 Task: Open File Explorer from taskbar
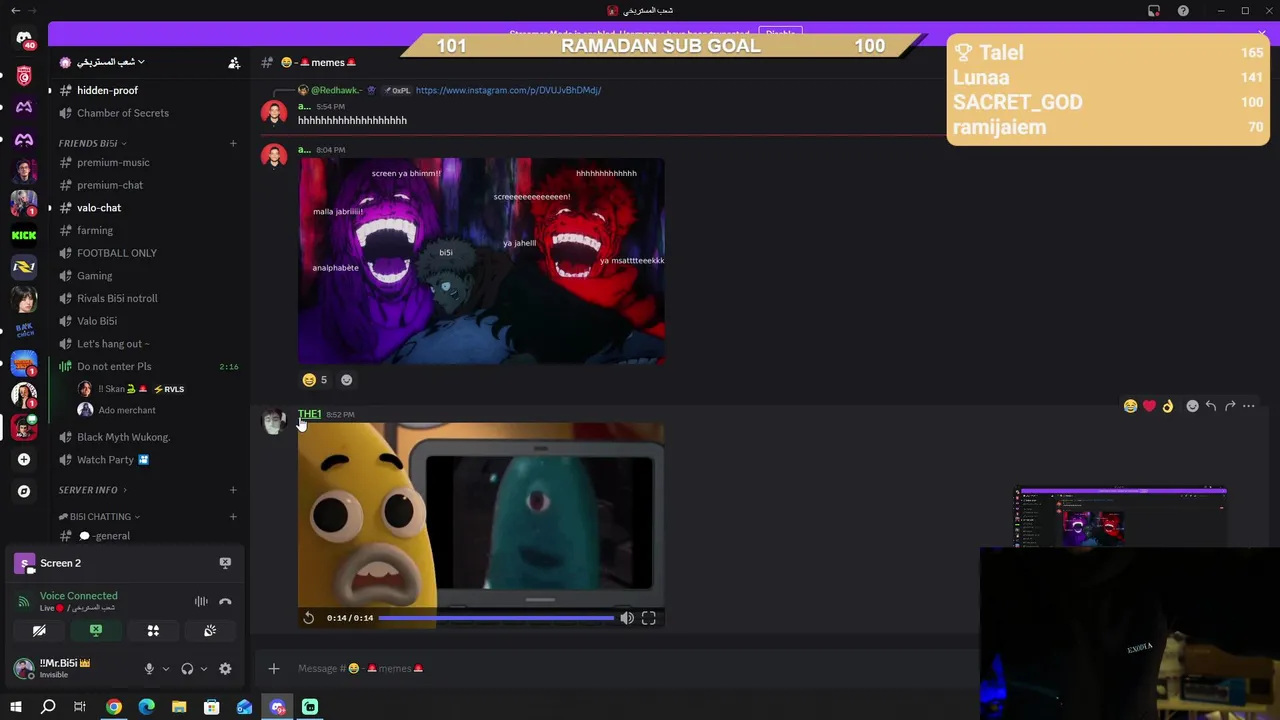(x=179, y=707)
